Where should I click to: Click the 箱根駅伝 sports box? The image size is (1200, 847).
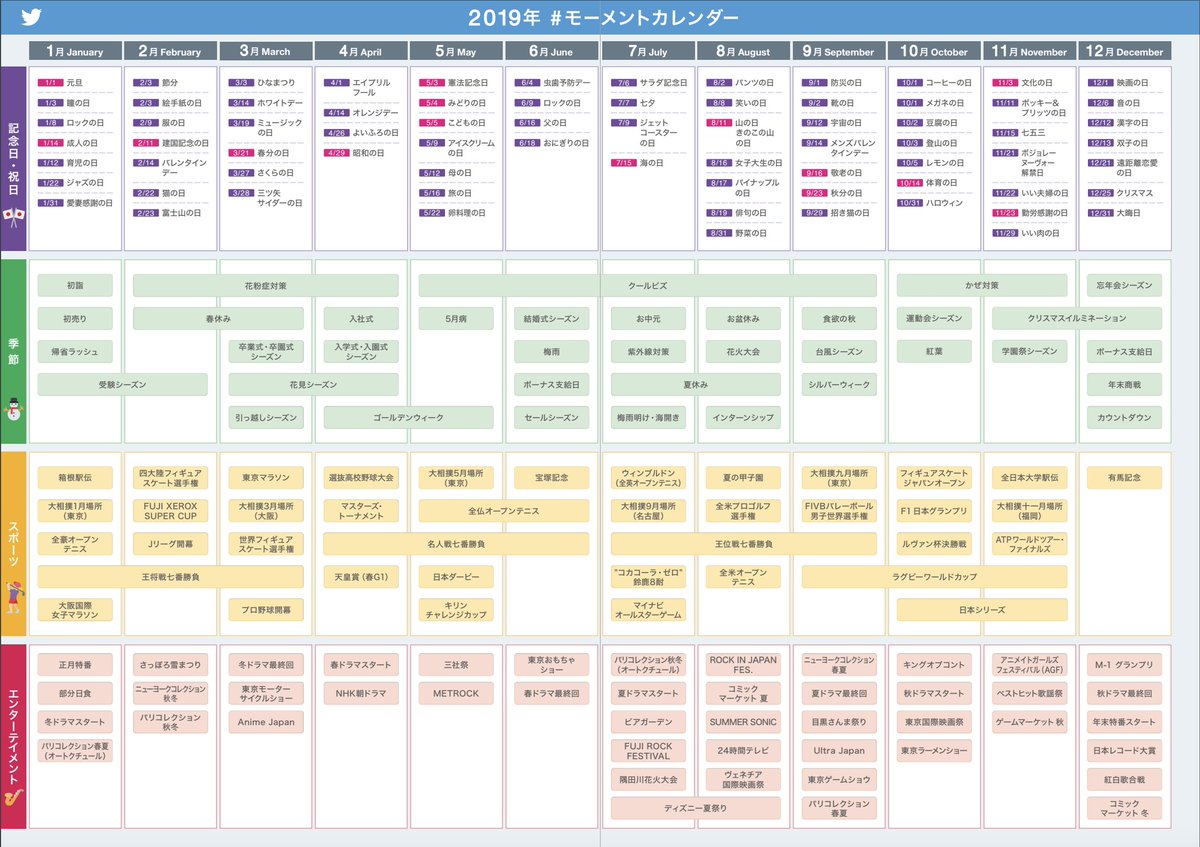point(75,478)
